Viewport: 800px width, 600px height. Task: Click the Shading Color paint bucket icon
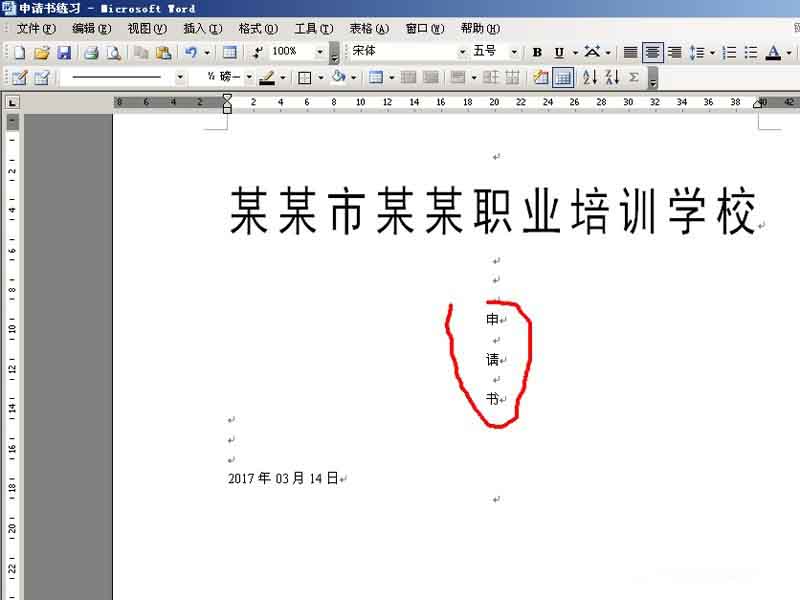pos(338,78)
